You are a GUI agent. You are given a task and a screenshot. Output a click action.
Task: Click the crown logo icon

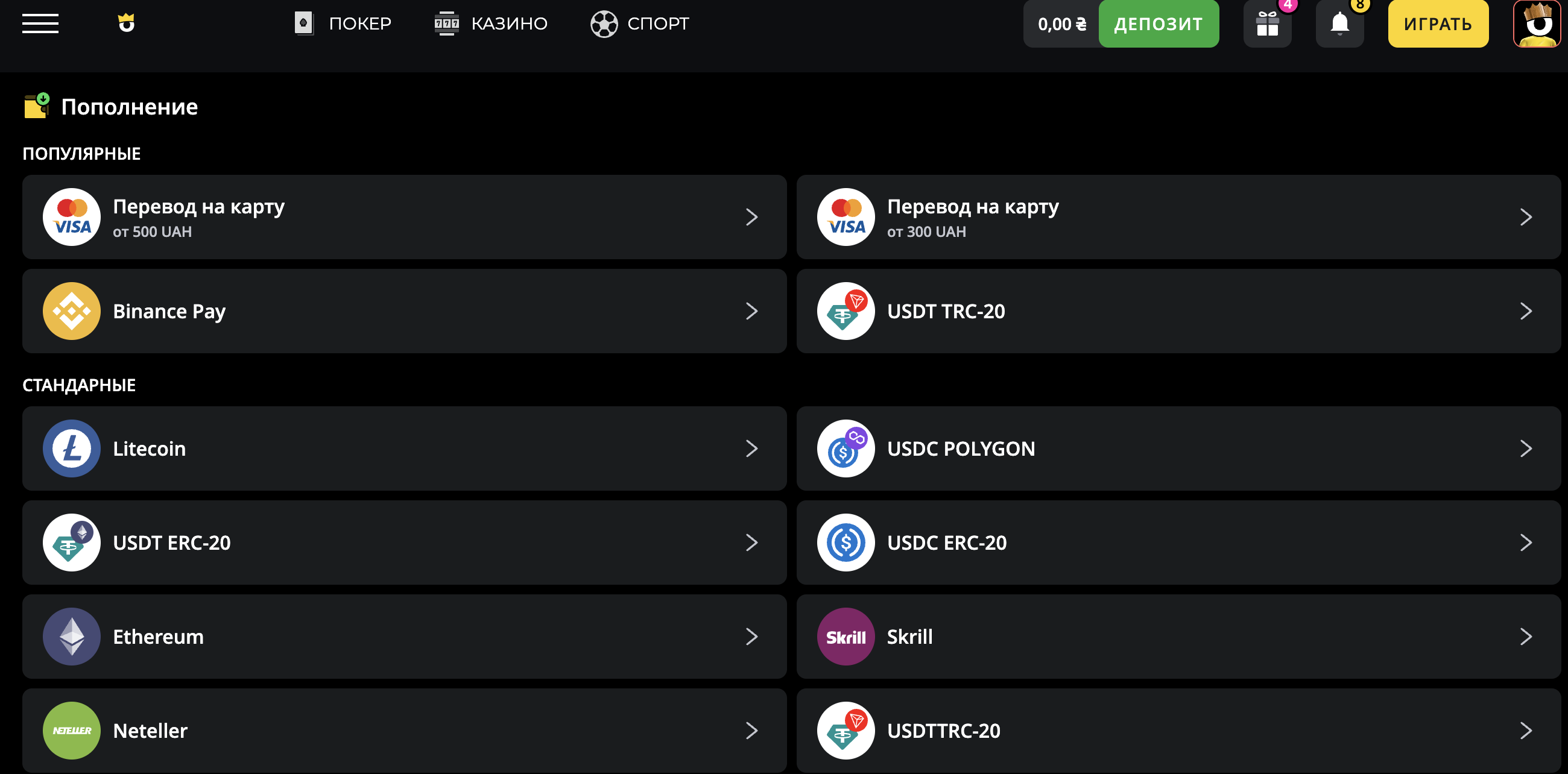point(126,24)
